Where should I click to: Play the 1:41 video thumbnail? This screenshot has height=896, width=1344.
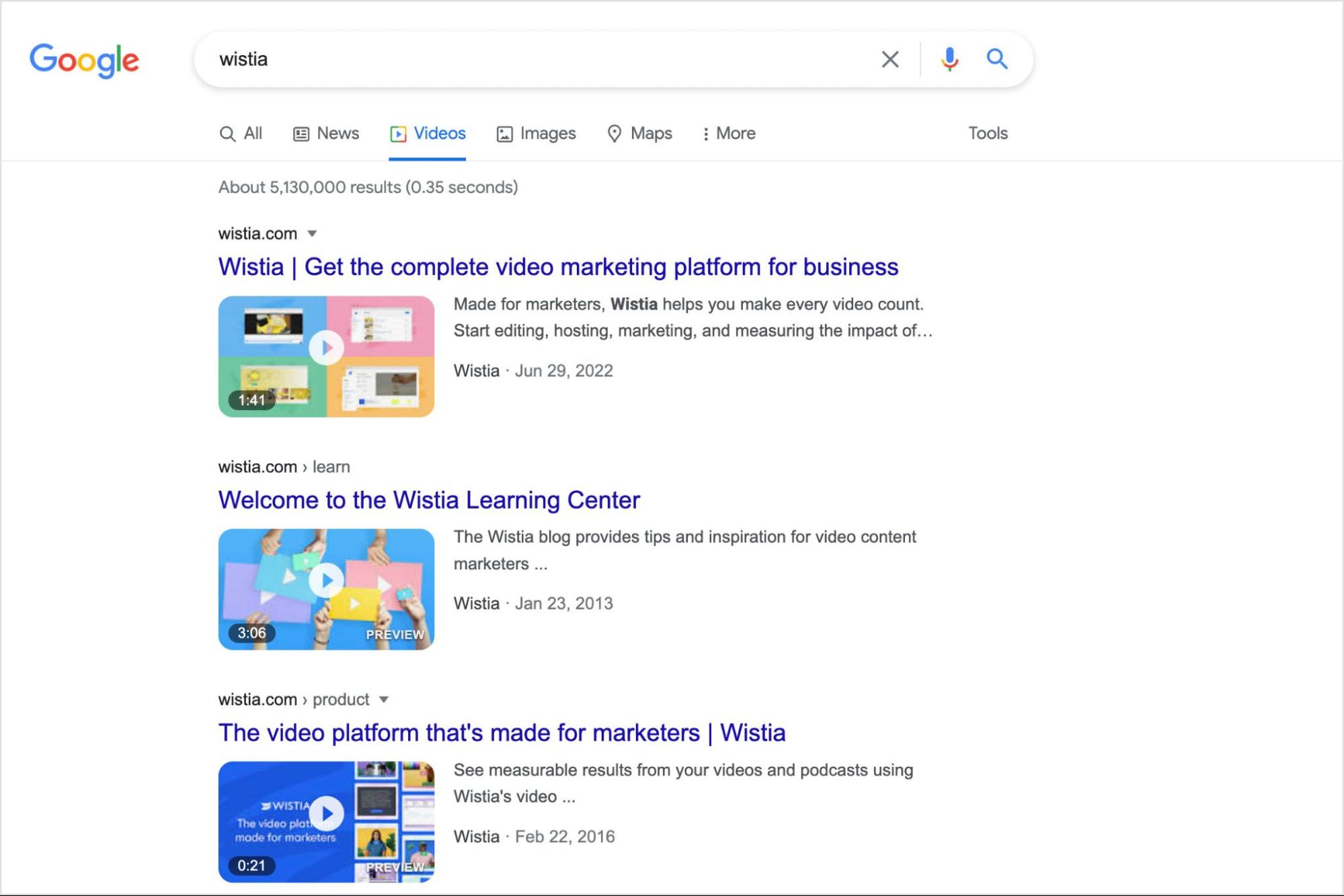[326, 356]
